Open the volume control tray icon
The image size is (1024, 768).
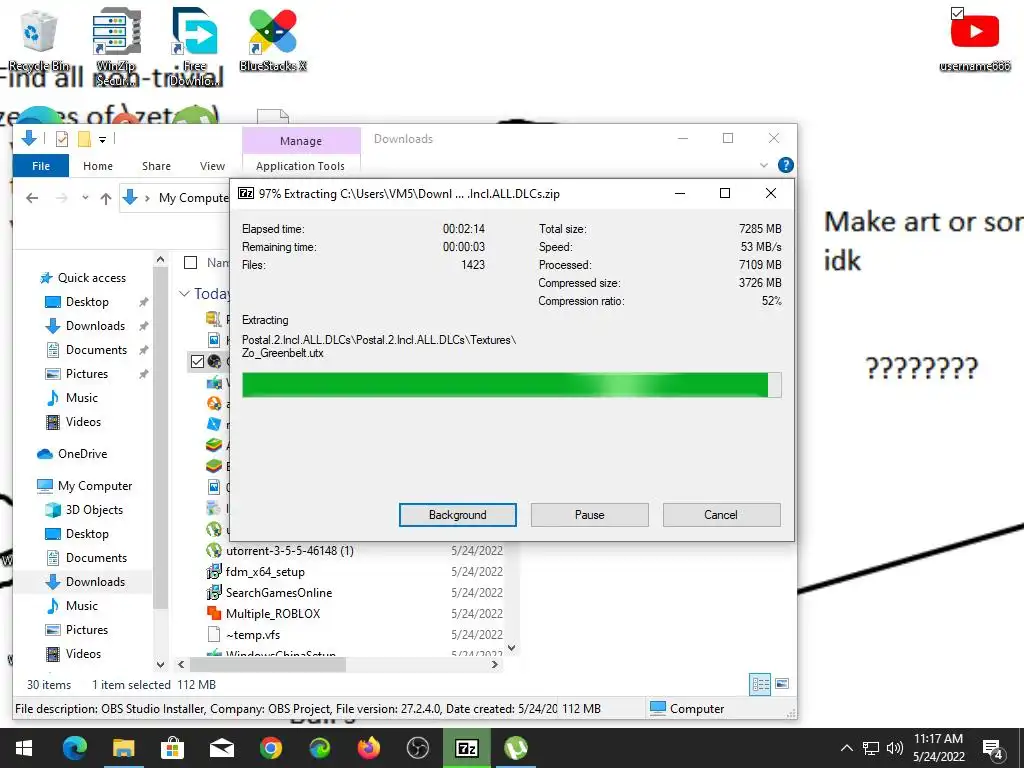tap(895, 748)
